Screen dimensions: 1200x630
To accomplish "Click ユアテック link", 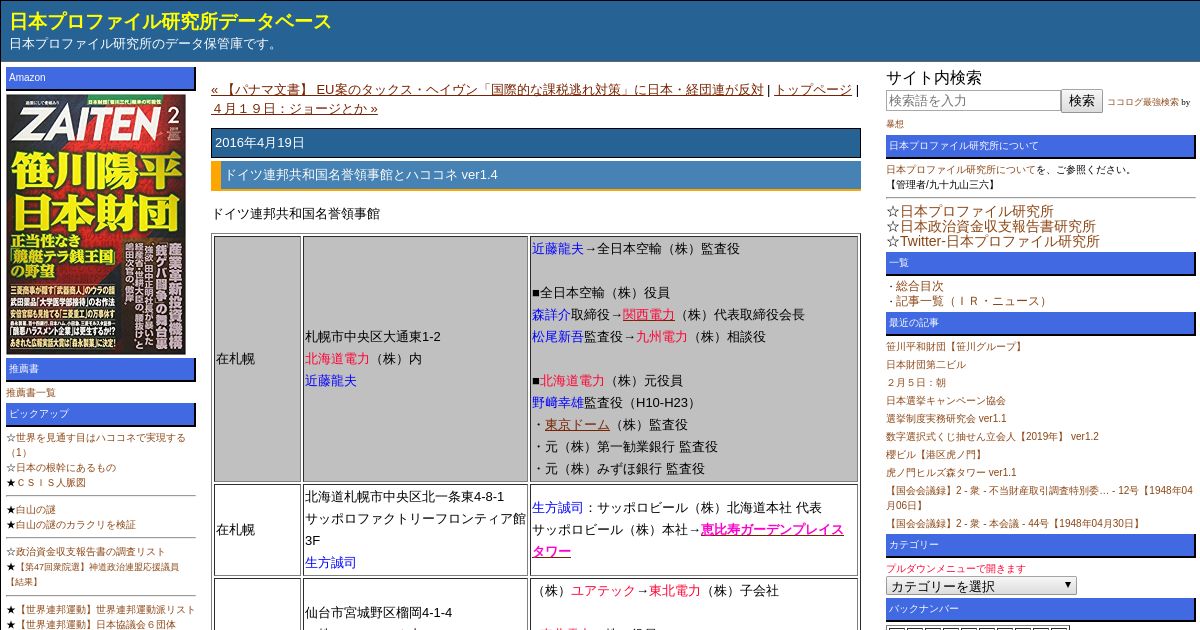I will (x=603, y=591).
